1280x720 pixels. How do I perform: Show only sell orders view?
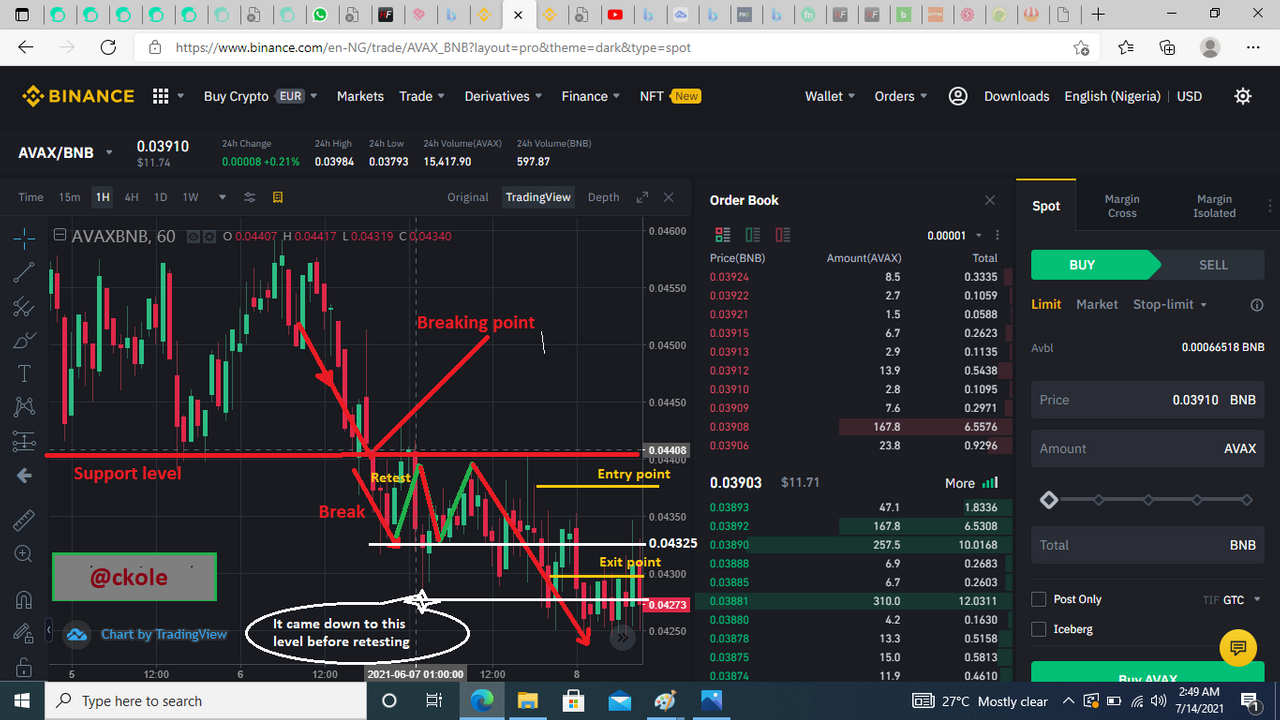pos(782,235)
